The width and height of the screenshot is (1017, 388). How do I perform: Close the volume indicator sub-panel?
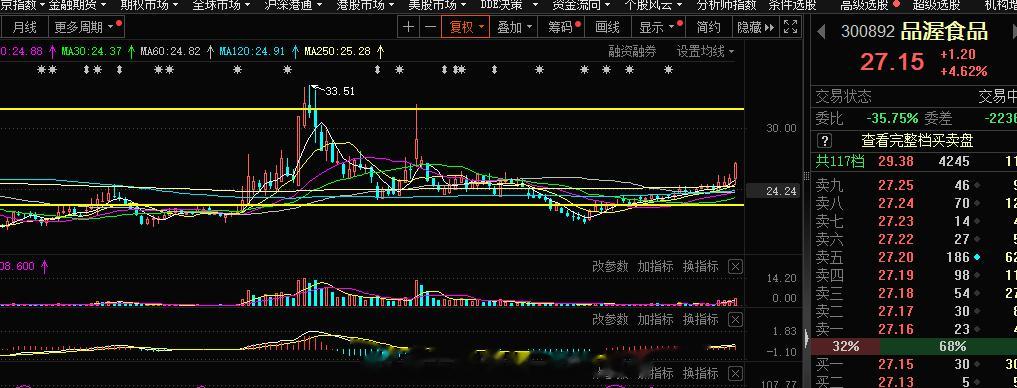coord(735,266)
